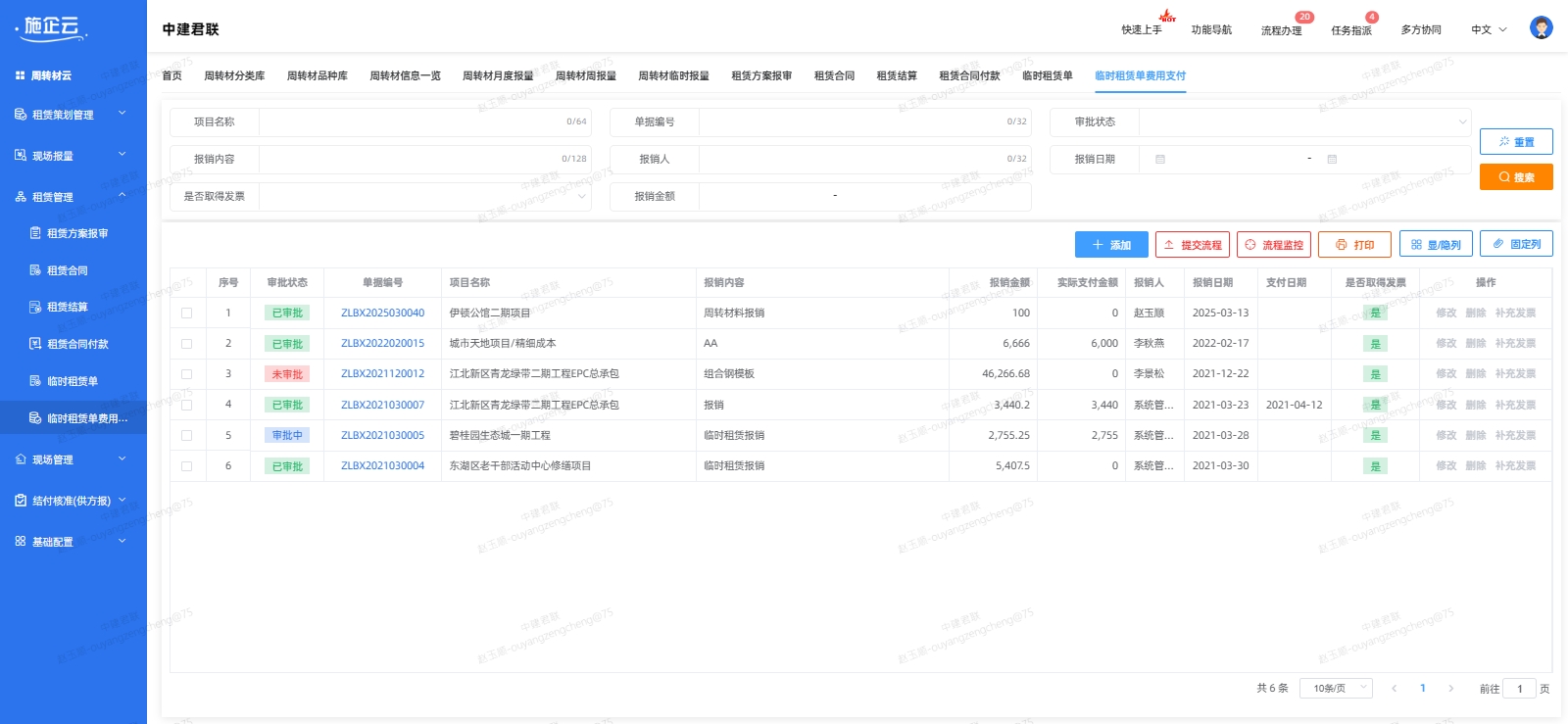Click the 结付核准(供方报) sidebar icon
This screenshot has width=1568, height=724.
coord(21,501)
